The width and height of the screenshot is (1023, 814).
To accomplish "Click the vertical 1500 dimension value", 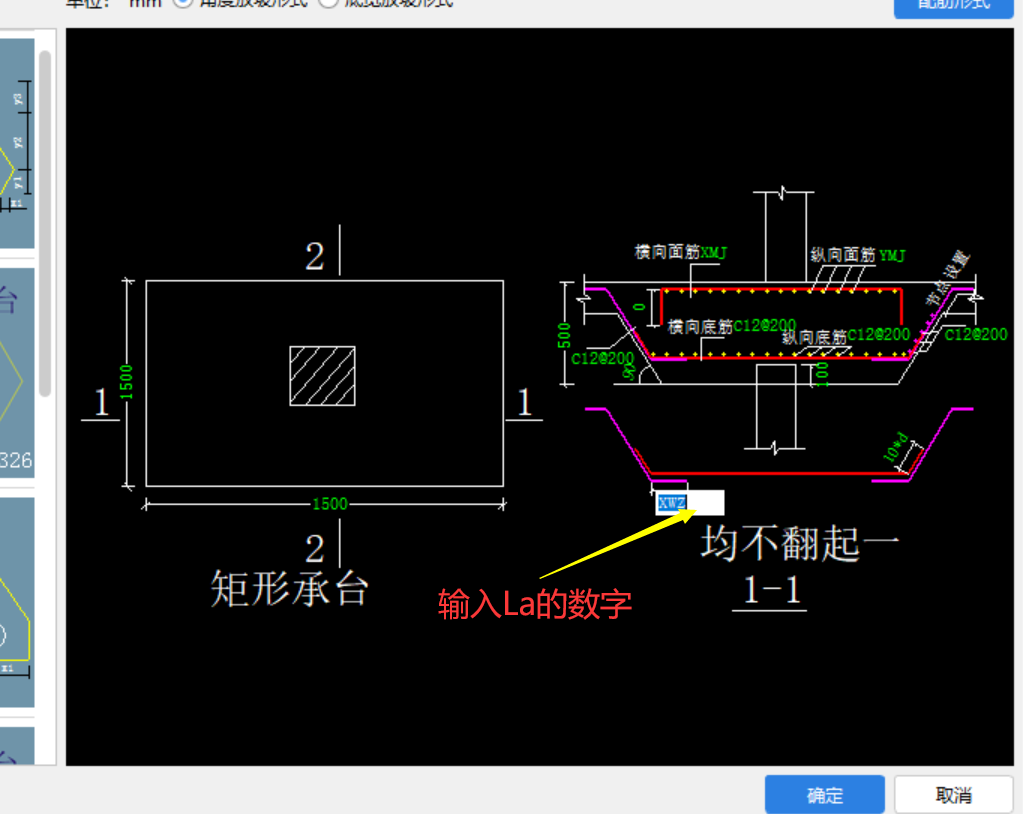I will point(126,382).
